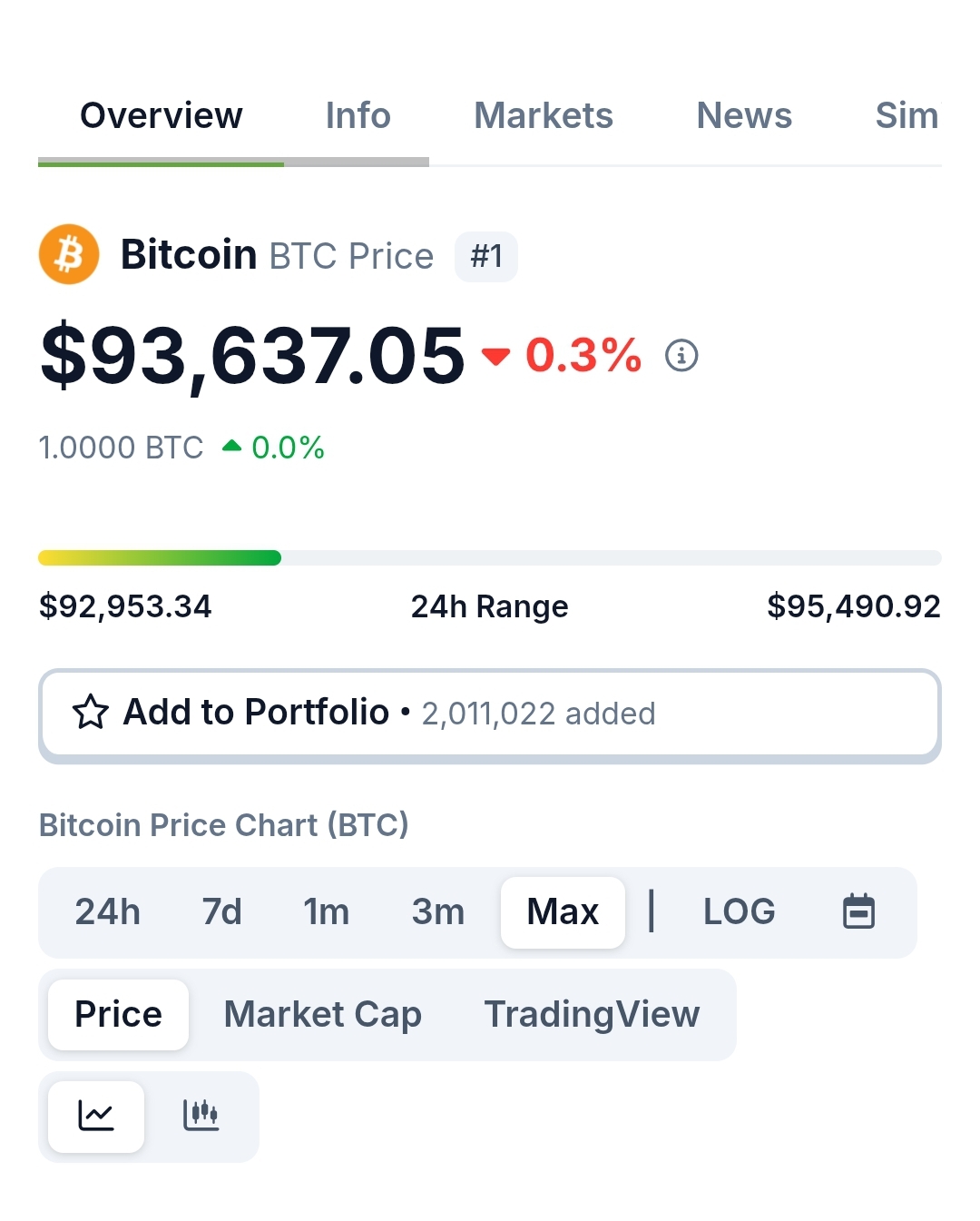Select the 24h chart timeframe
Screen dimensions: 980x1221
[108, 911]
